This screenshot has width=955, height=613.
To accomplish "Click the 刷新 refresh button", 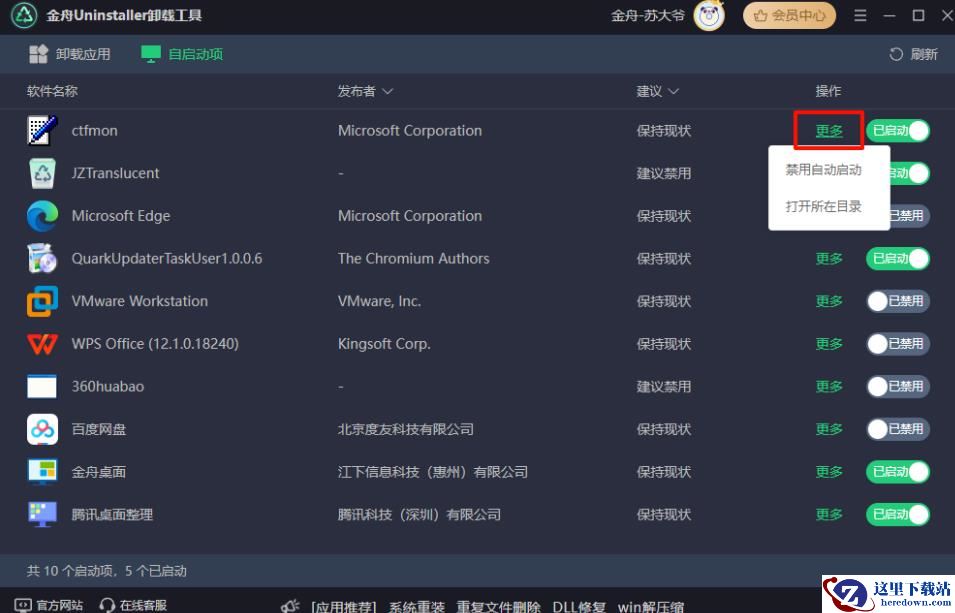I will pos(913,54).
